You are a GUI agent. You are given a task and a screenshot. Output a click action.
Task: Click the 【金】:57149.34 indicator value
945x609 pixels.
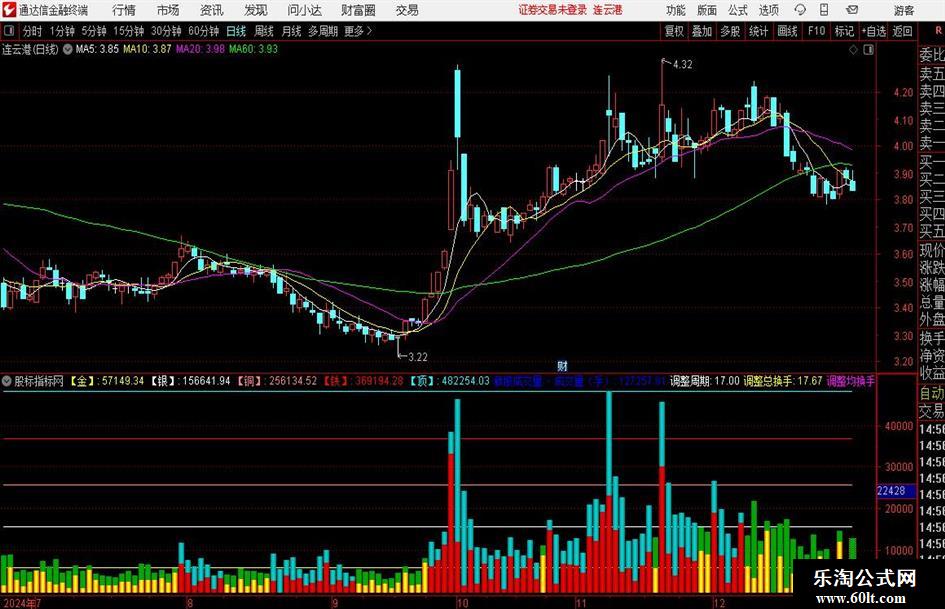[107, 381]
